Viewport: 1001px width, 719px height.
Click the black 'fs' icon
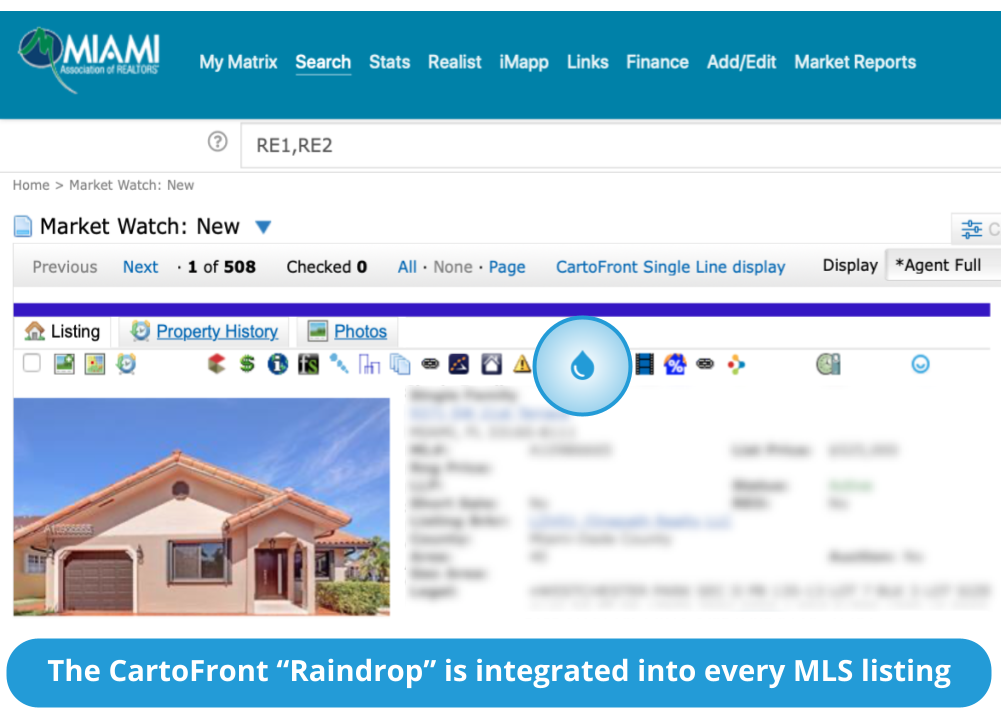308,364
